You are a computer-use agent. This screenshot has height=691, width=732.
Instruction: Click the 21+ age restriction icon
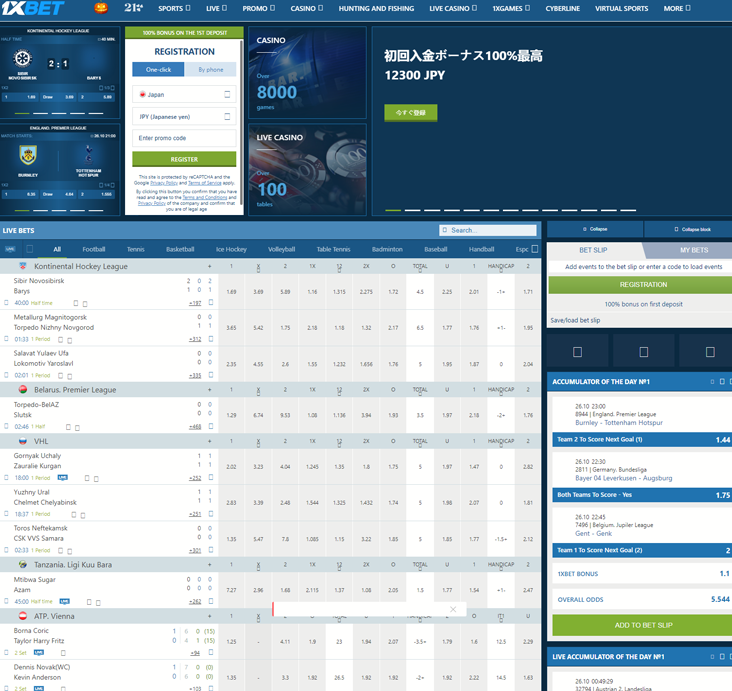click(134, 7)
